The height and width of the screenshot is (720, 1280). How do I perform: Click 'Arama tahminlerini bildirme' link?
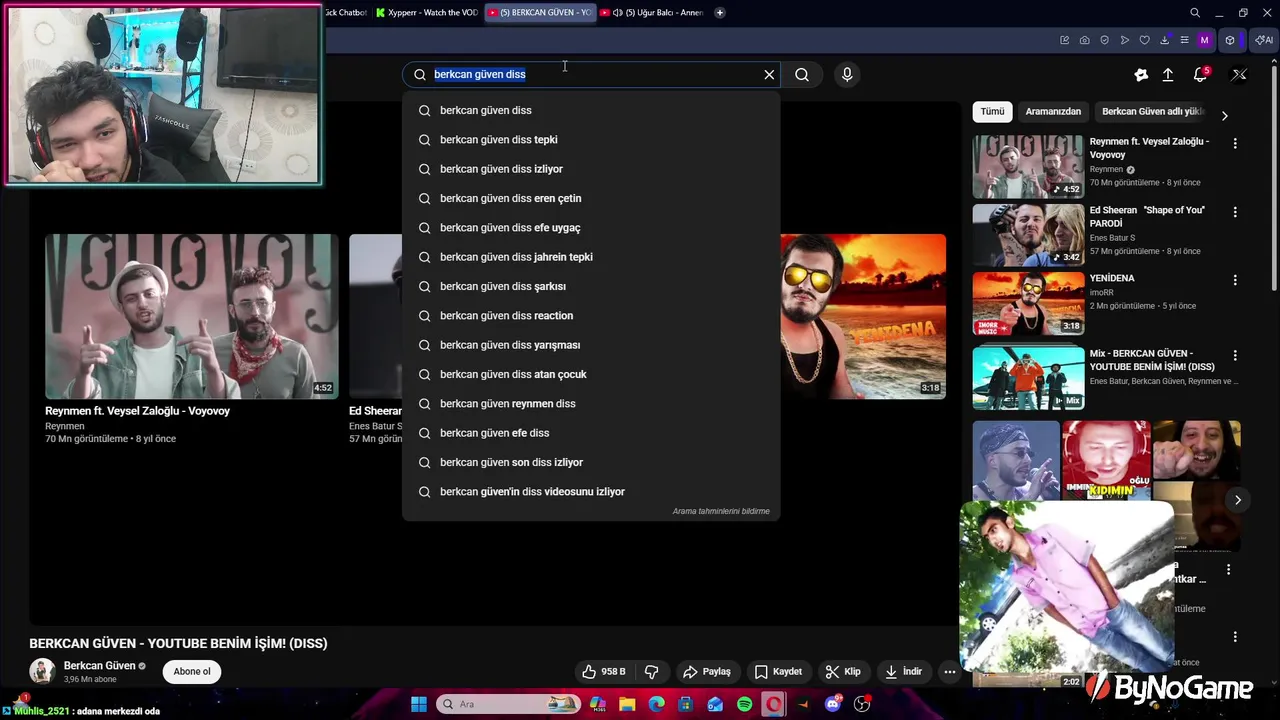[721, 511]
